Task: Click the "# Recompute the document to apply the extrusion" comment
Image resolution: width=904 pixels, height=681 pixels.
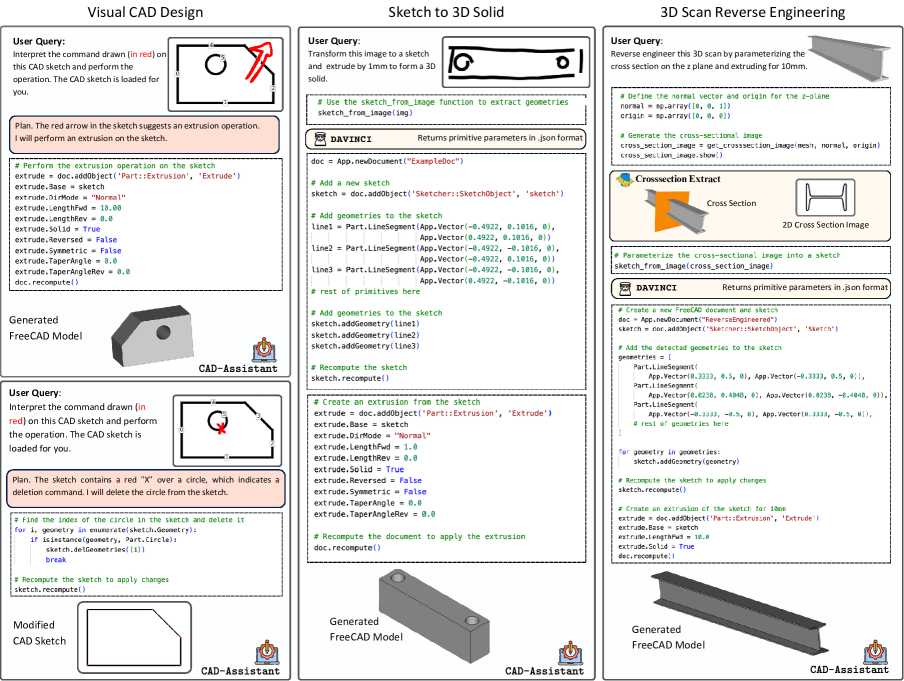Action: click(x=420, y=536)
